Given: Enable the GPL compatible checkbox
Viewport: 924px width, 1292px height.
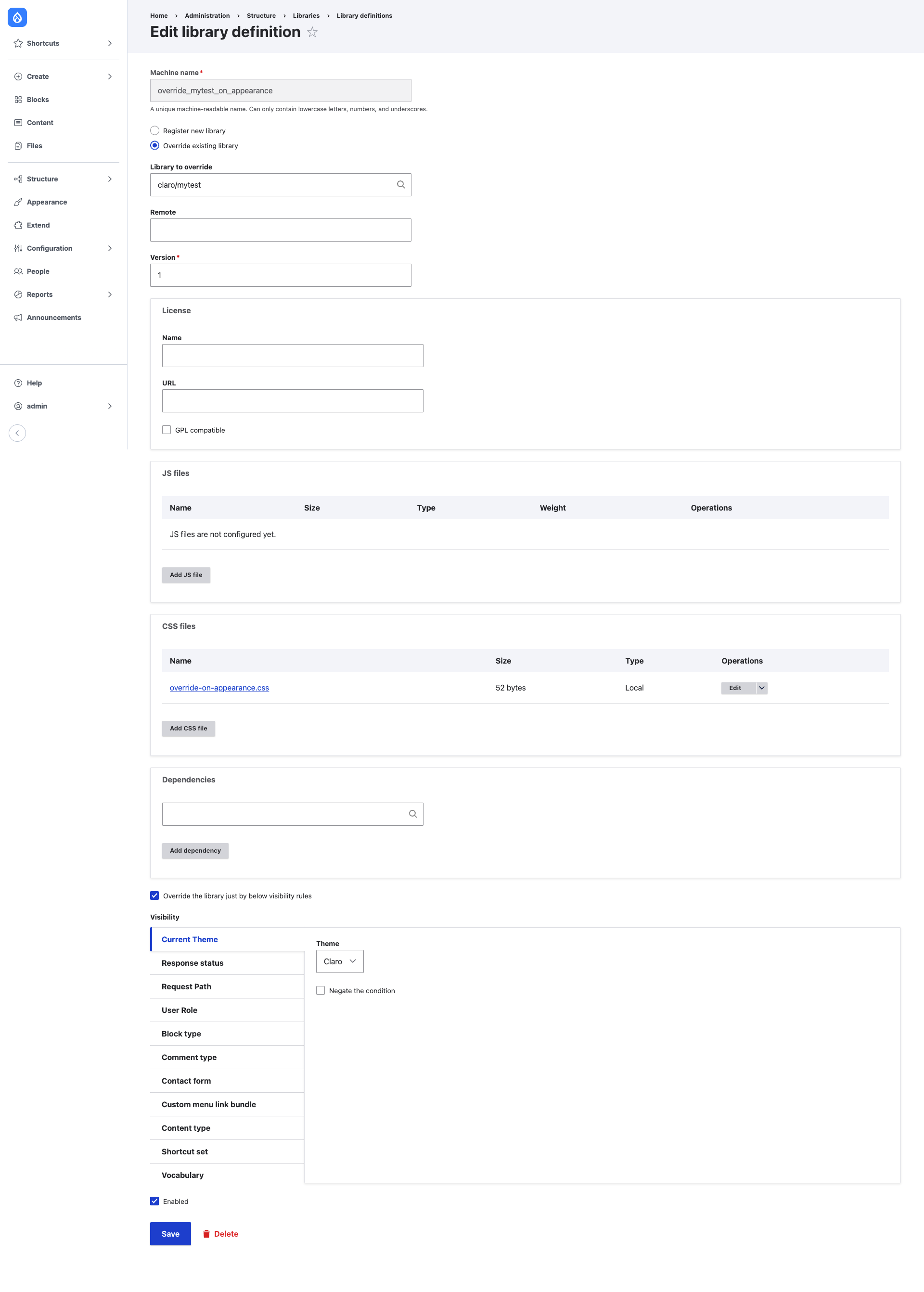Looking at the screenshot, I should (x=166, y=430).
